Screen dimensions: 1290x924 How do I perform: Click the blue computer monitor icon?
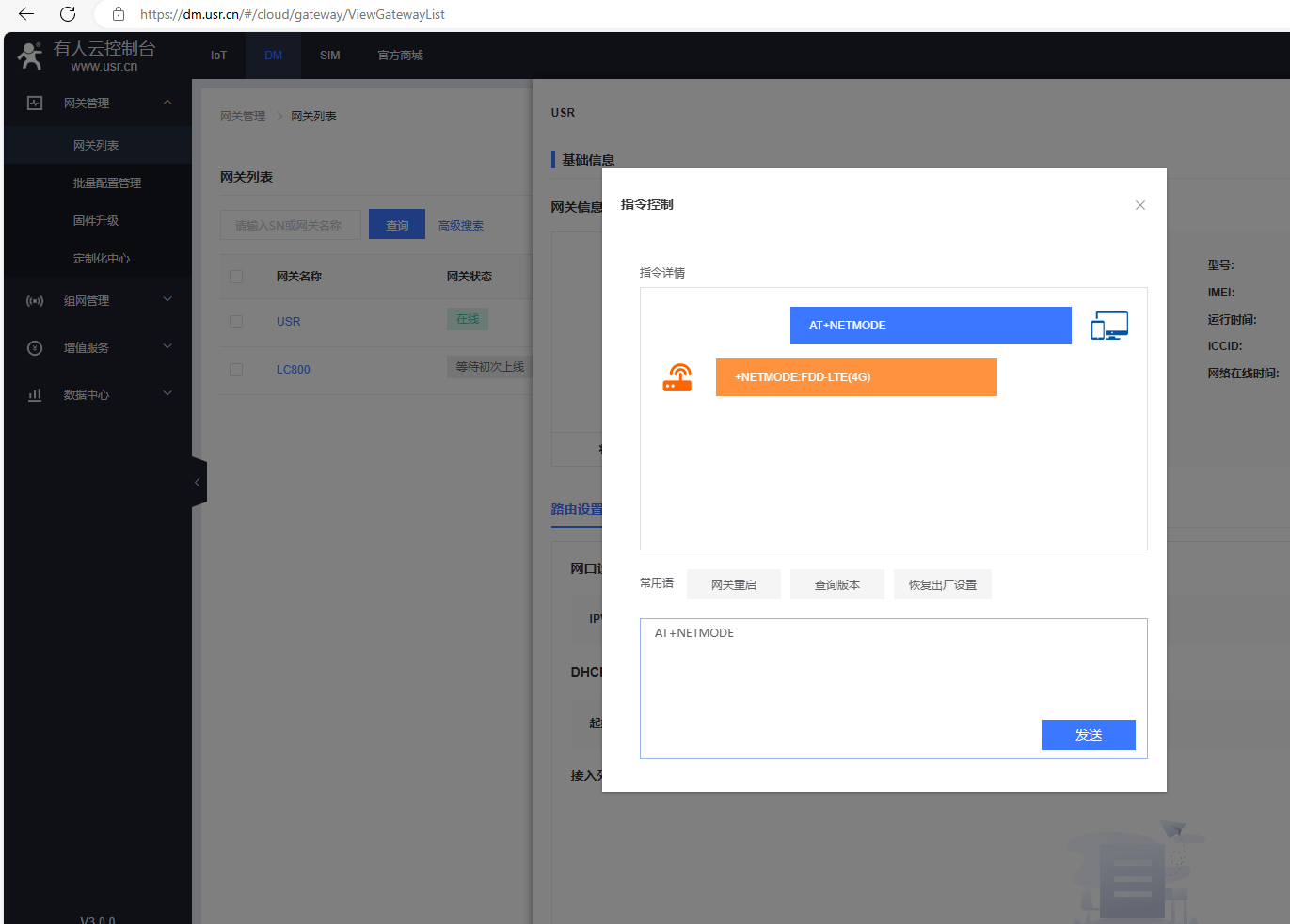(x=1109, y=326)
